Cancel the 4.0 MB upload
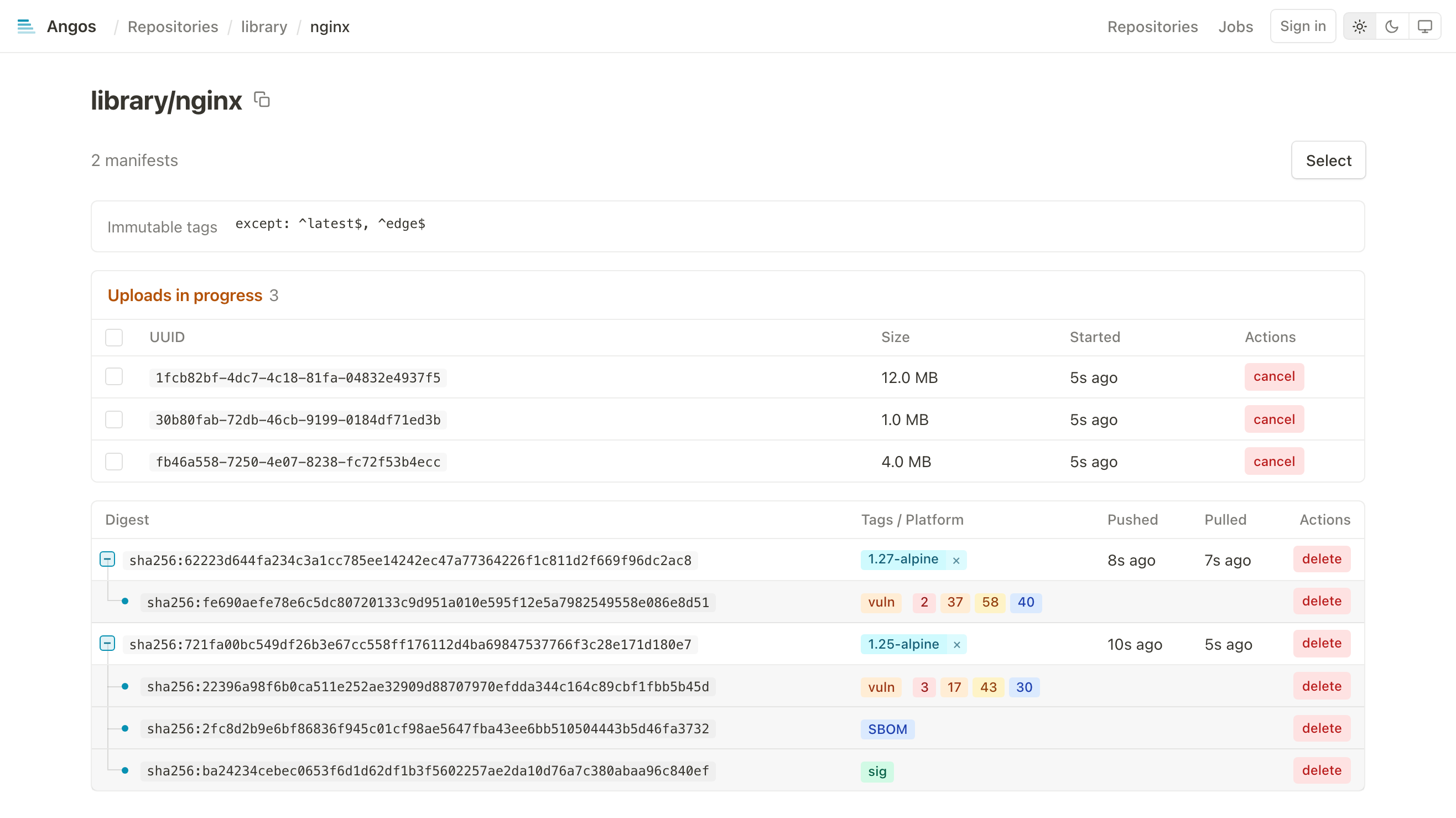 pyautogui.click(x=1274, y=461)
